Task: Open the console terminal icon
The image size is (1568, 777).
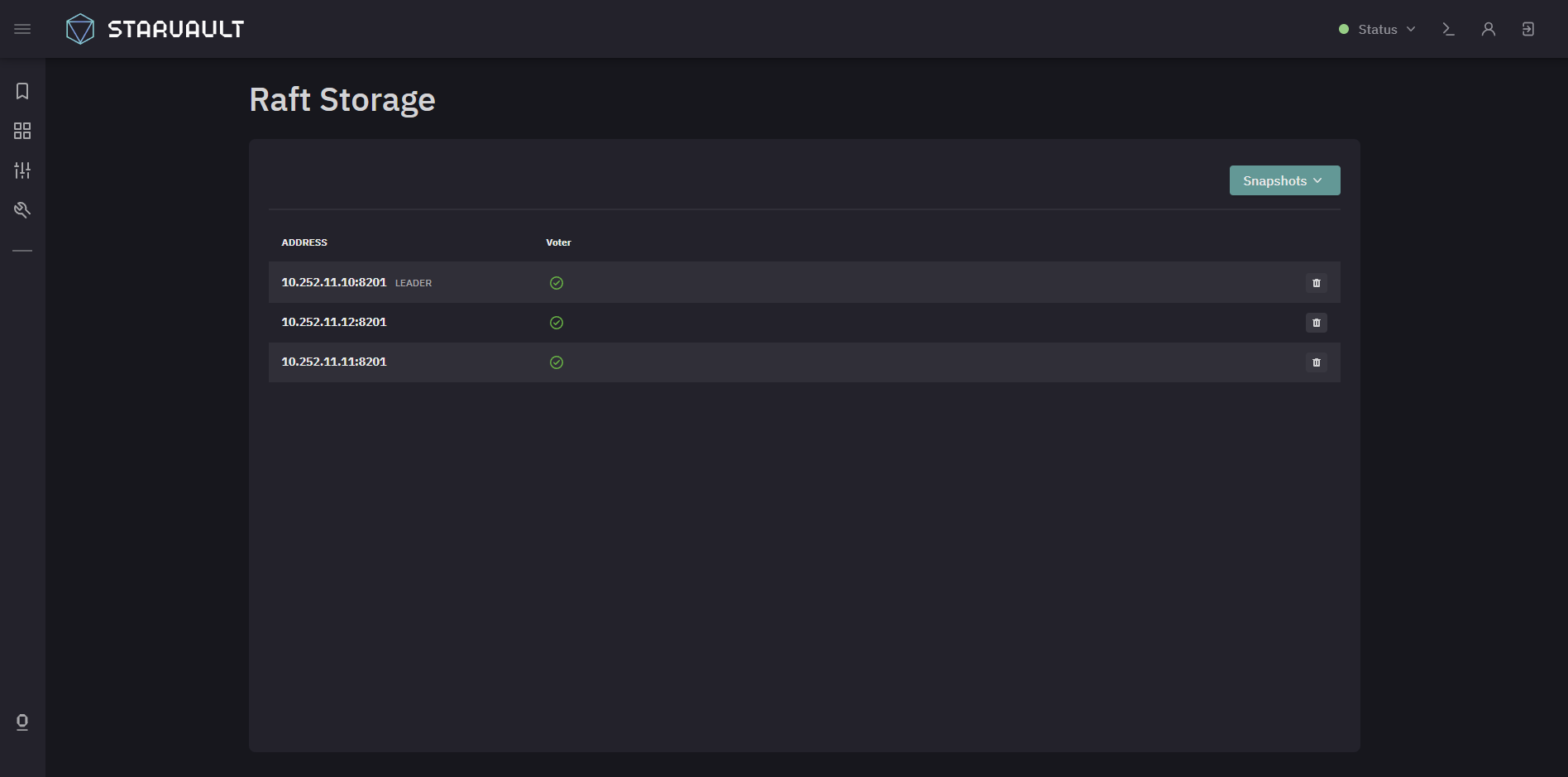Action: pyautogui.click(x=1448, y=29)
